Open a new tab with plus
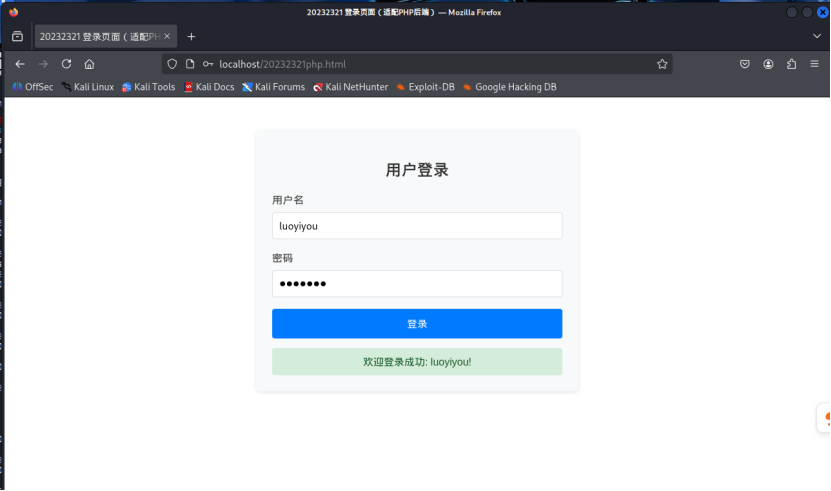The width and height of the screenshot is (831, 491). pyautogui.click(x=191, y=37)
